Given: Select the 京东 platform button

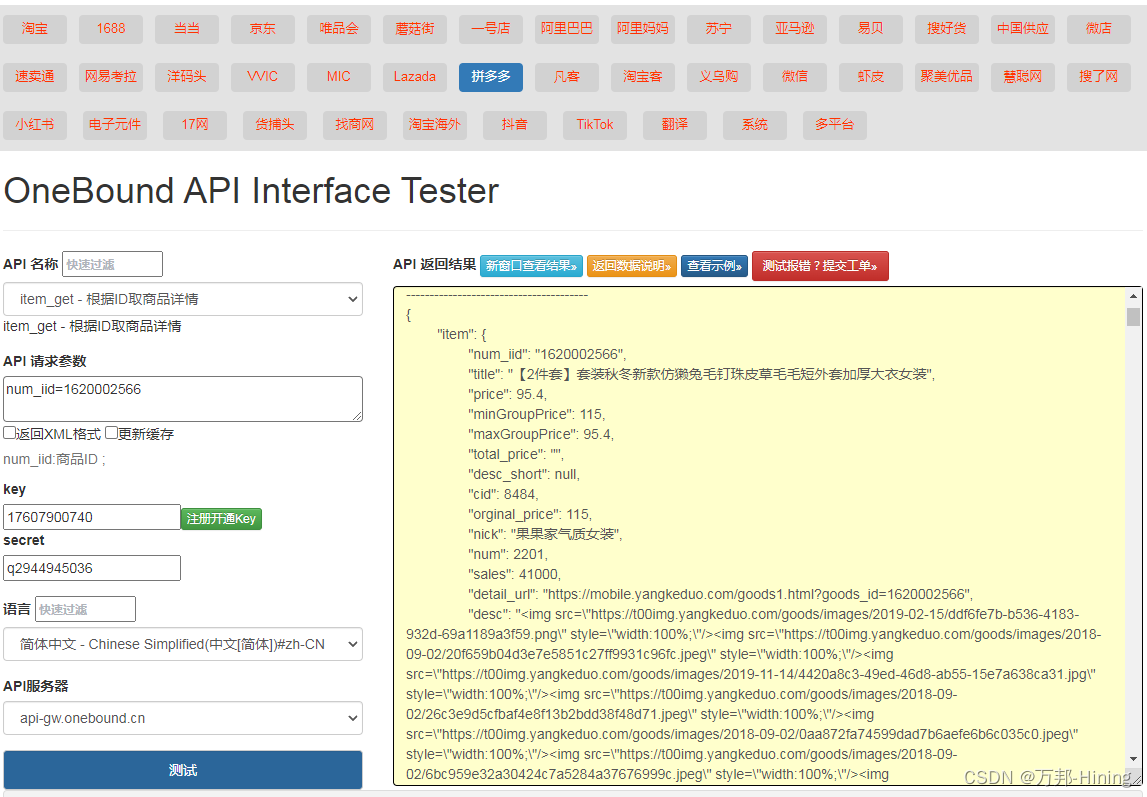Looking at the screenshot, I should [x=262, y=28].
